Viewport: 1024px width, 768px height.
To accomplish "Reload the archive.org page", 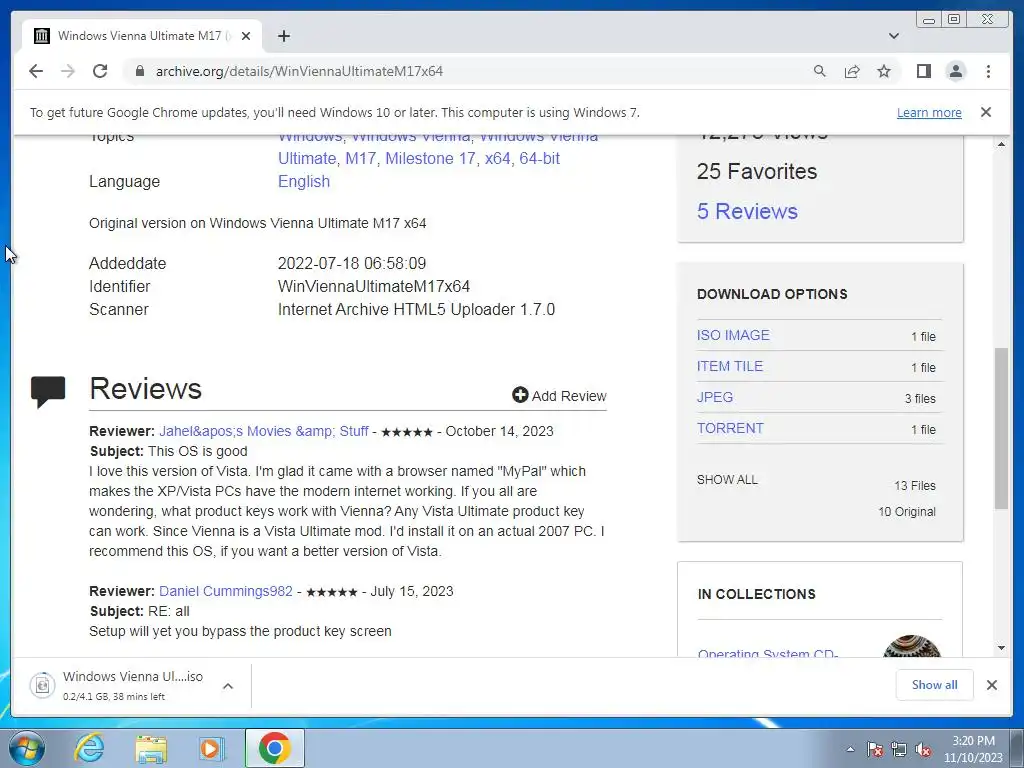I will tap(100, 71).
